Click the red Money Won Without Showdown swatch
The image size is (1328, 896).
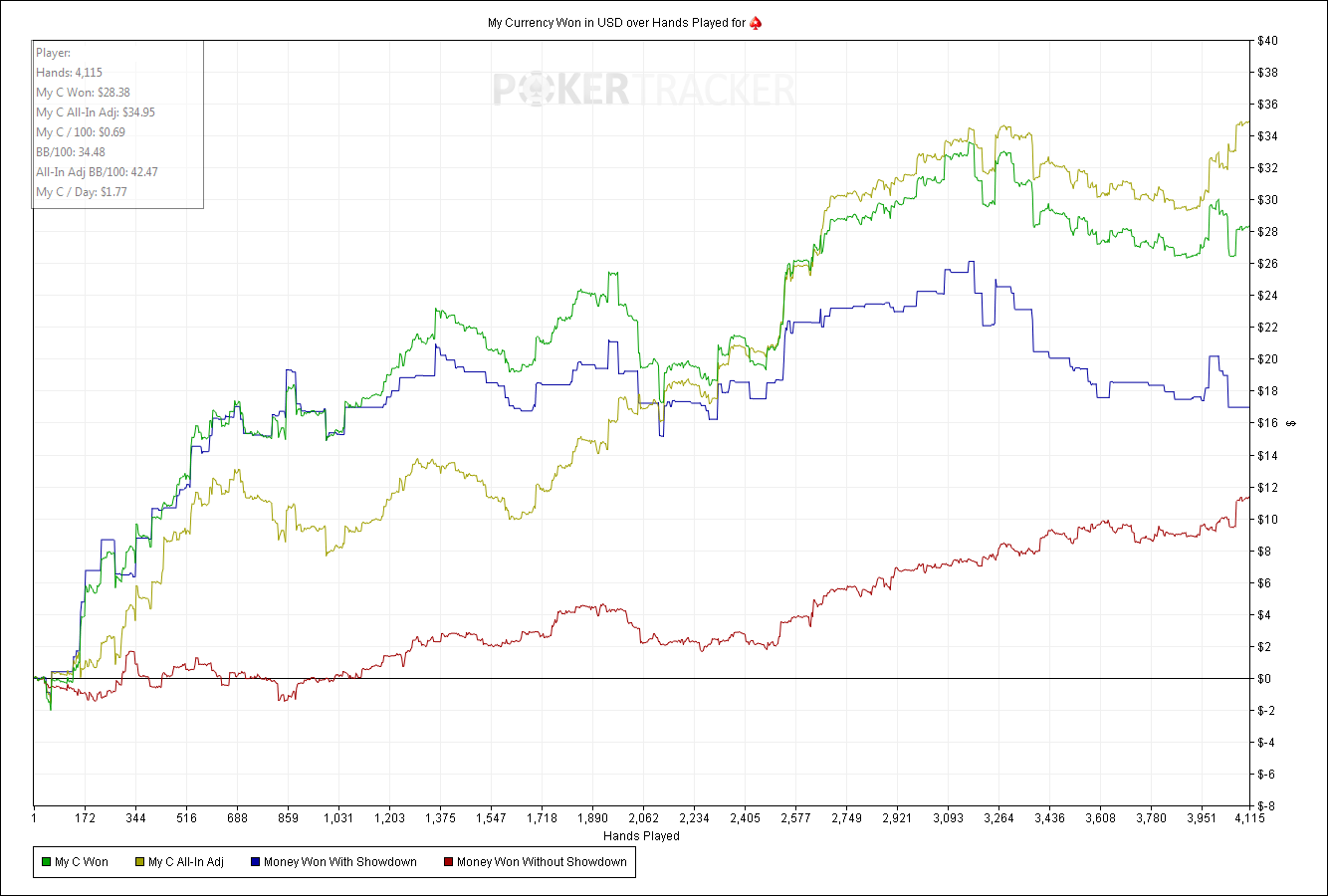[x=448, y=862]
